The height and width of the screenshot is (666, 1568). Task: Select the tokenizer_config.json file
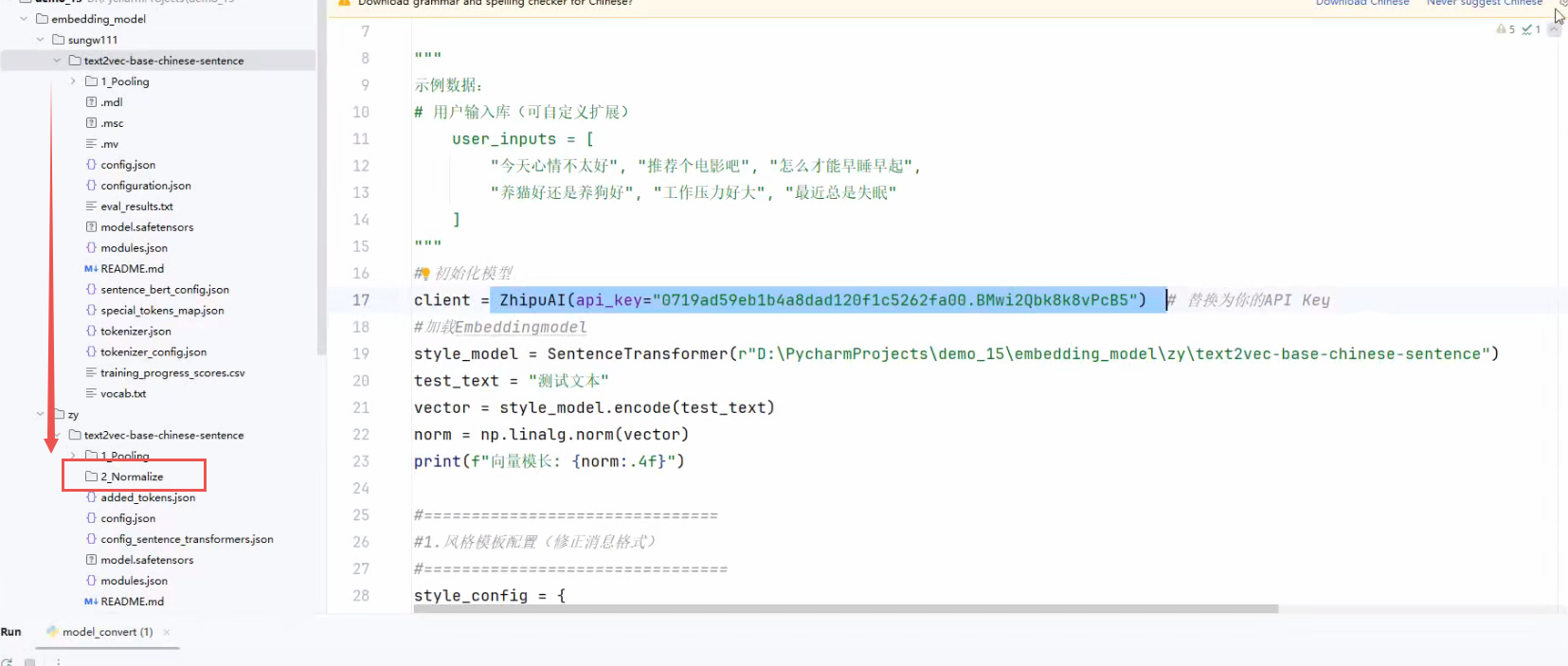(x=153, y=352)
